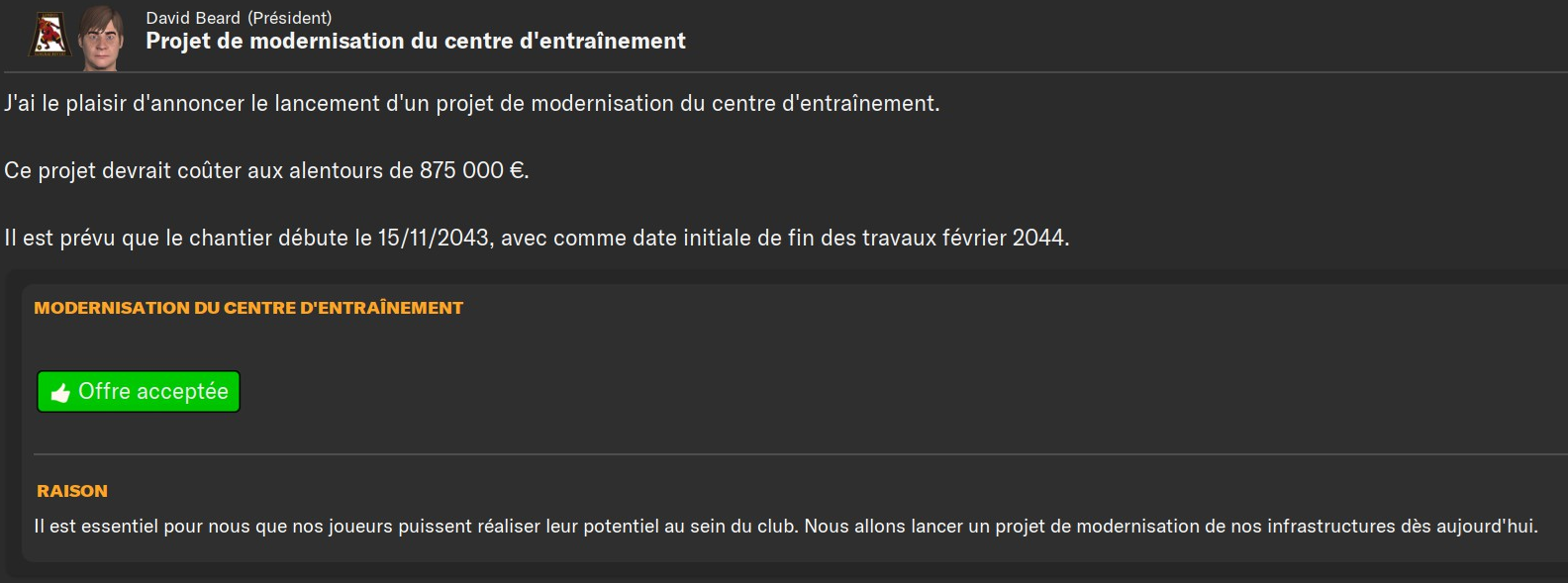Click David Beard's portrait photo
Image resolution: width=1568 pixels, height=583 pixels.
tap(101, 37)
